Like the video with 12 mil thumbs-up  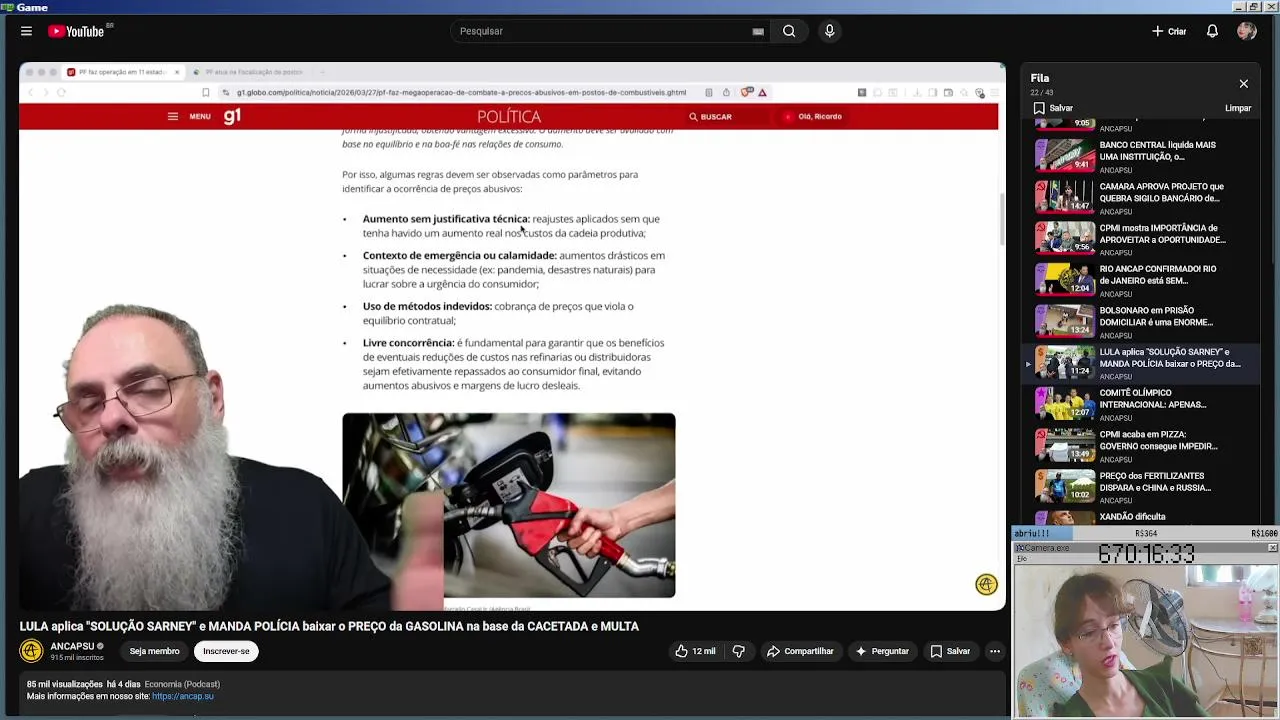(695, 651)
